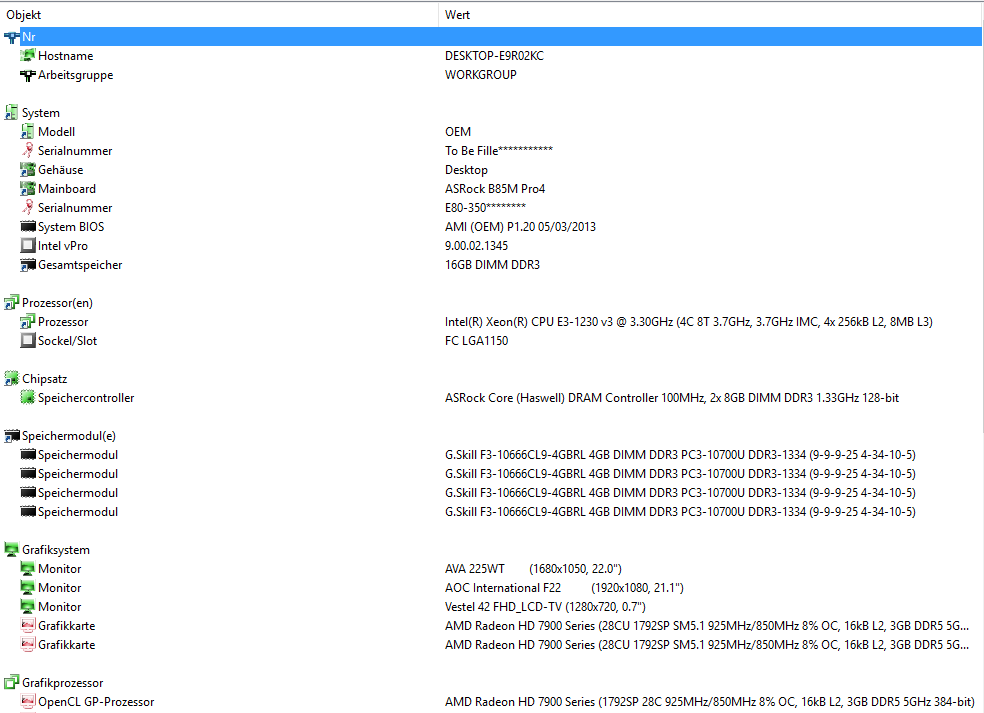The width and height of the screenshot is (984, 713).
Task: Click the Hostname row icon
Action: [x=28, y=56]
